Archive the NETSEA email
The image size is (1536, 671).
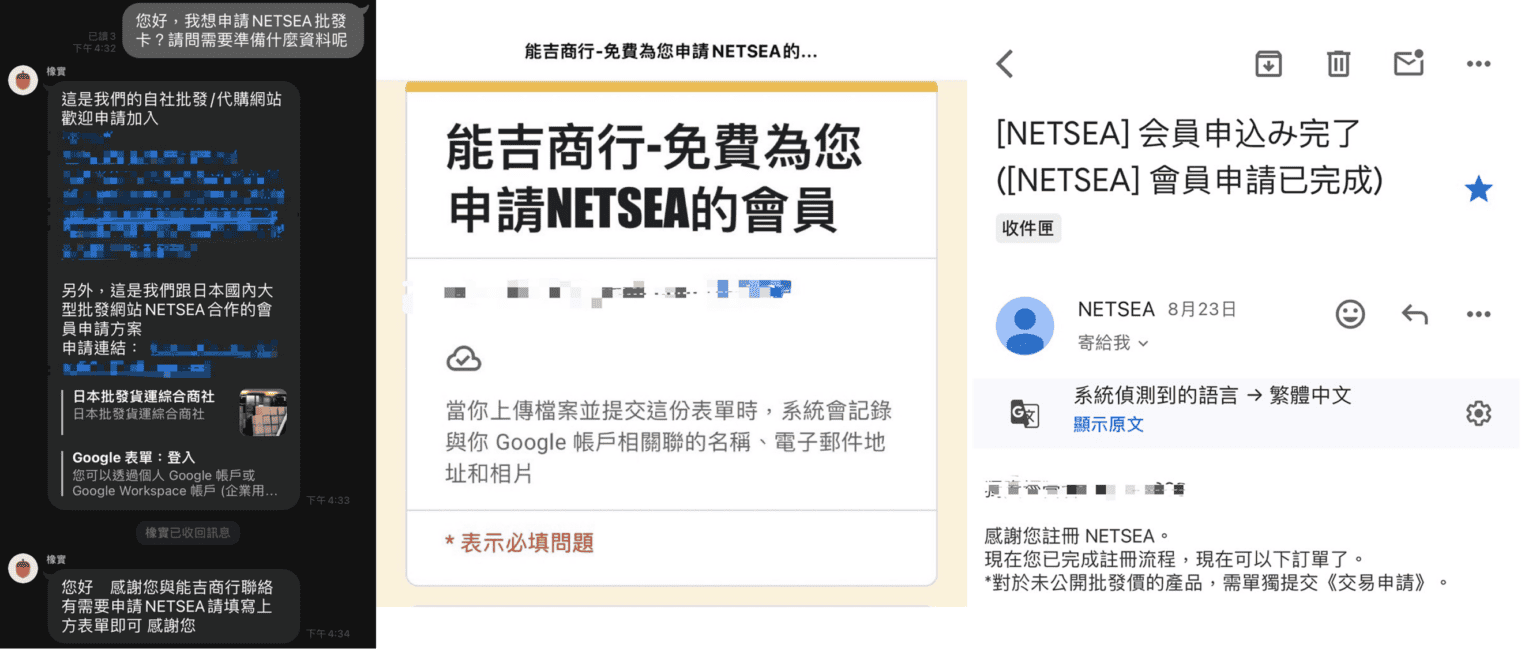1268,63
